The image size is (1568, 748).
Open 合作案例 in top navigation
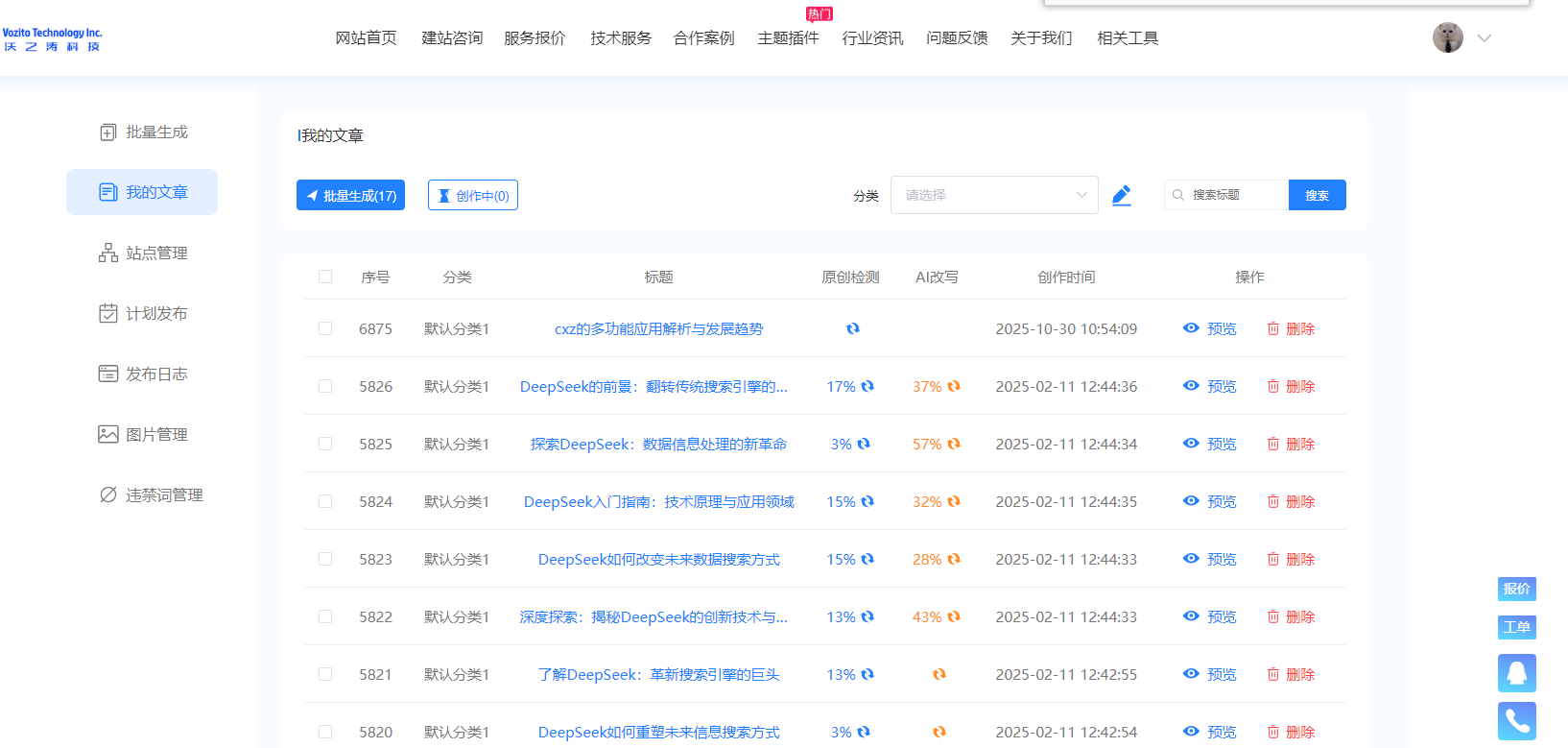pyautogui.click(x=703, y=38)
